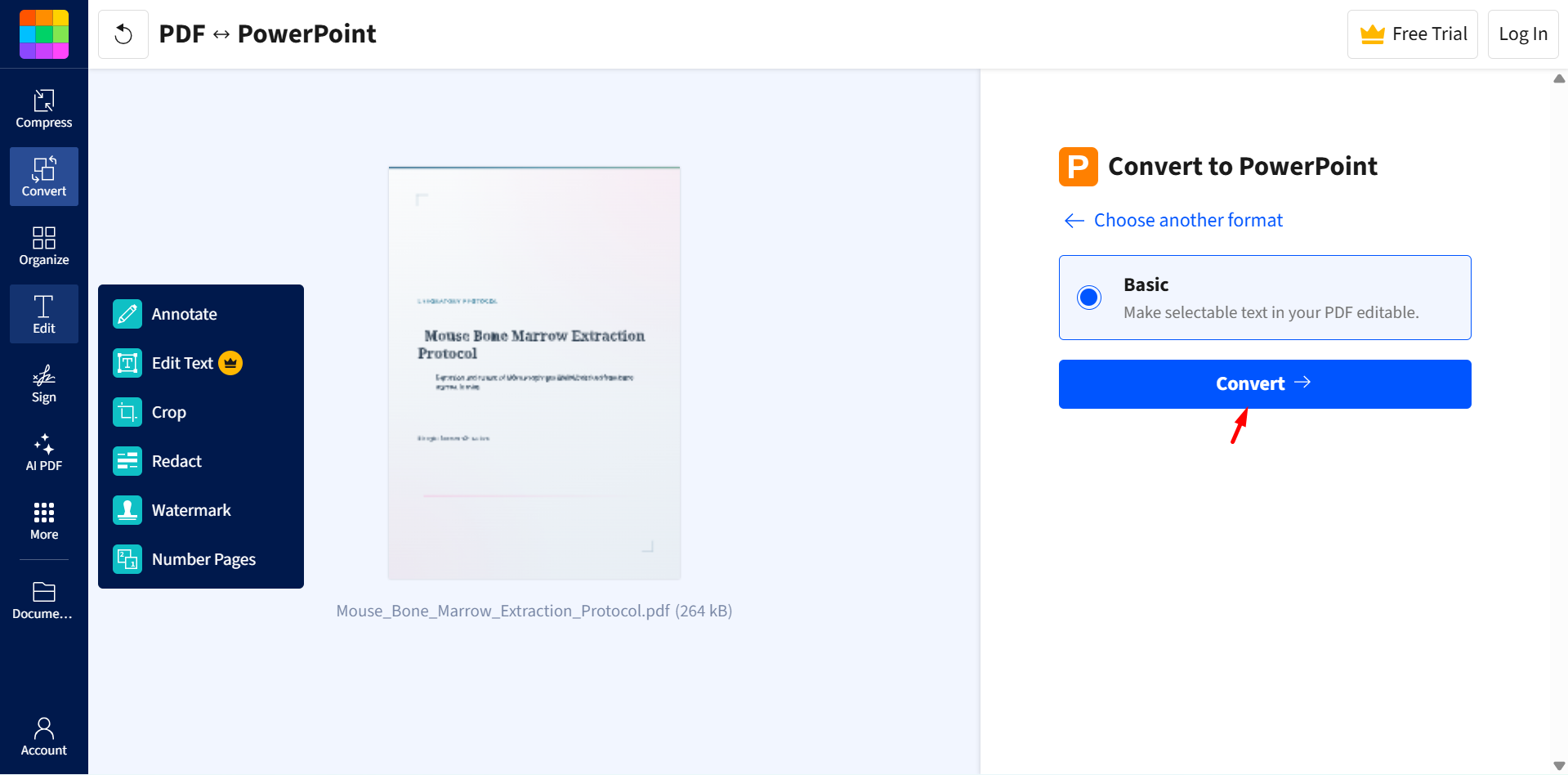The image size is (1568, 775).
Task: Click the 'PDF ↔ PowerPoint' page title
Action: pyautogui.click(x=267, y=34)
